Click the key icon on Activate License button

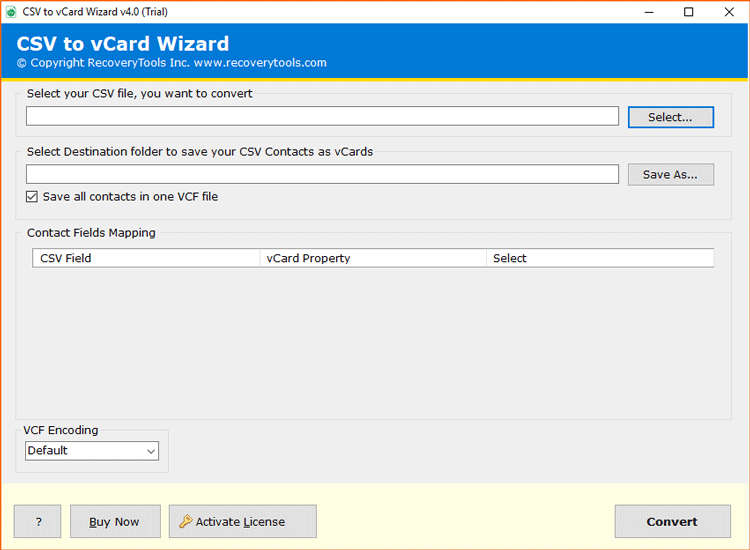coord(186,521)
